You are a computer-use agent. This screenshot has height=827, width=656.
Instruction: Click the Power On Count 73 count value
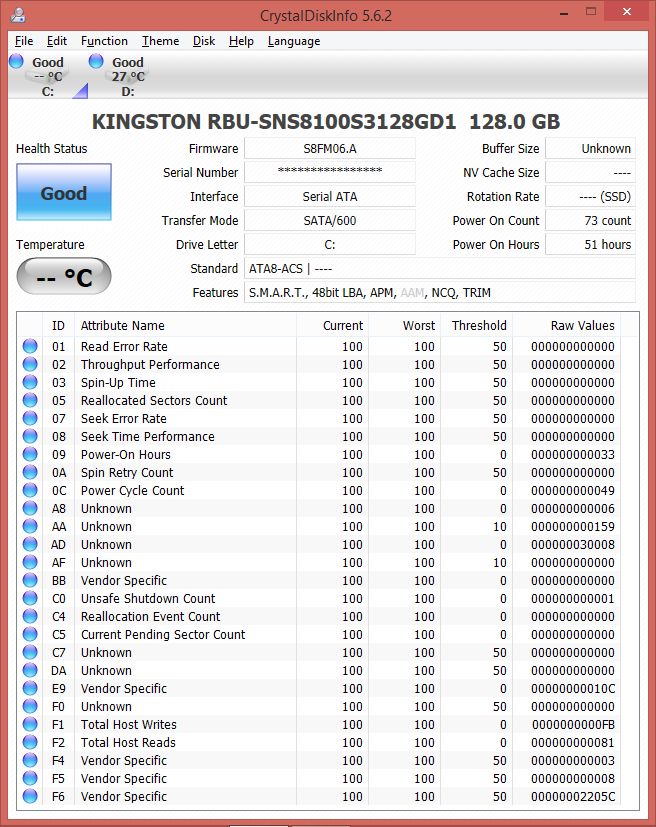point(590,220)
